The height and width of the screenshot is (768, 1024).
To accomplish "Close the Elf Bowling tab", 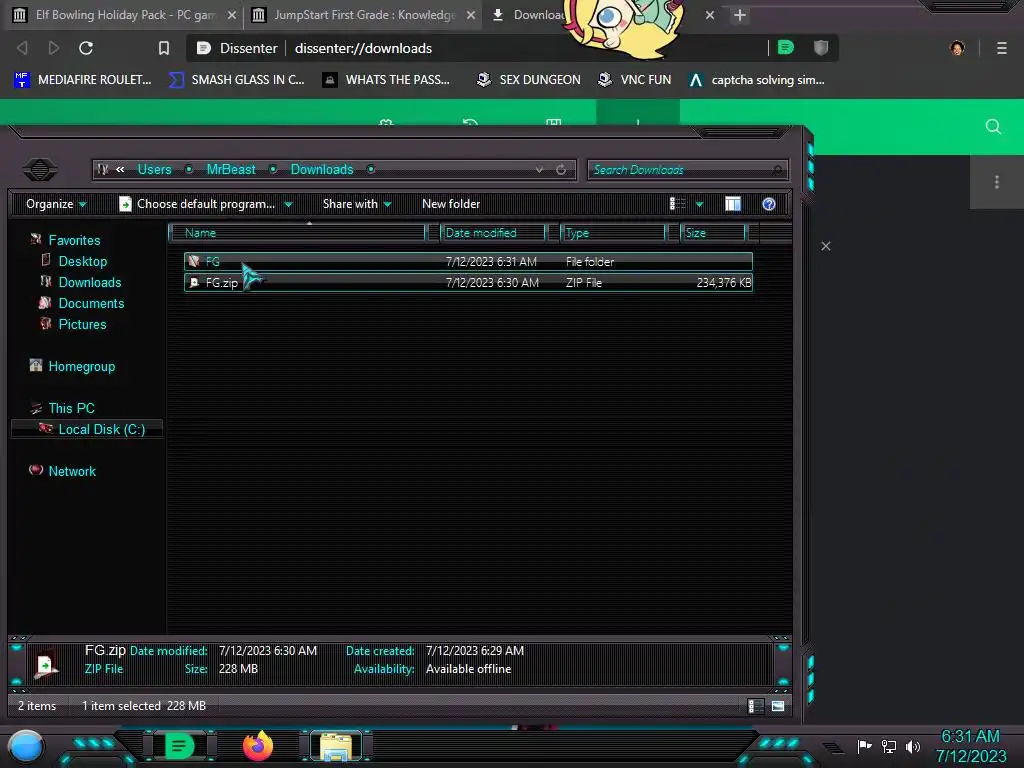I will point(231,15).
